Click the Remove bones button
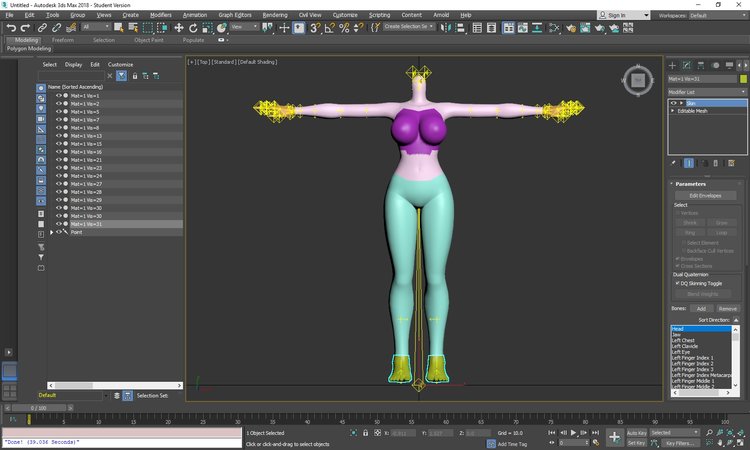 coord(728,309)
